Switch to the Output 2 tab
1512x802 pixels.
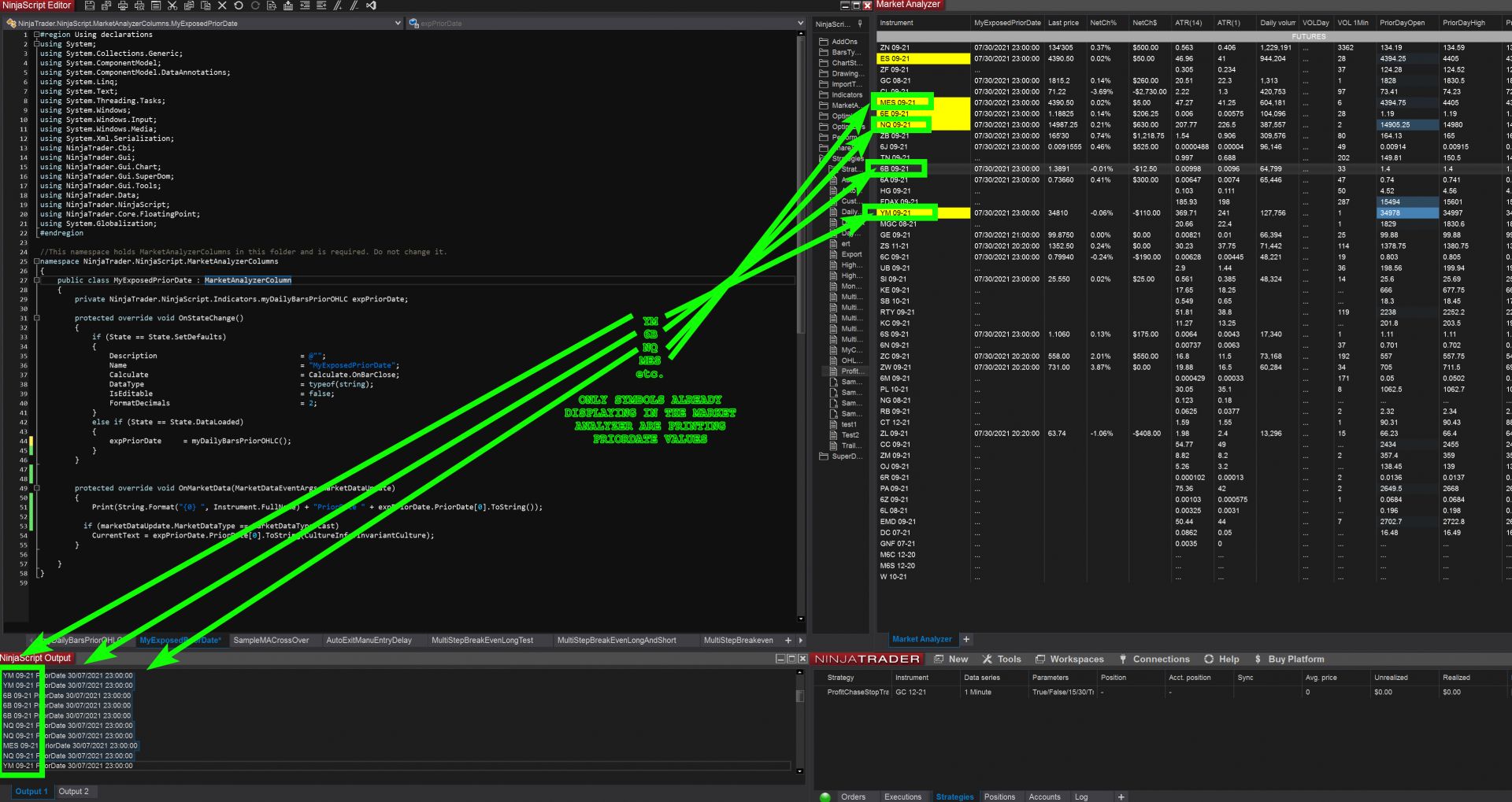[x=73, y=792]
